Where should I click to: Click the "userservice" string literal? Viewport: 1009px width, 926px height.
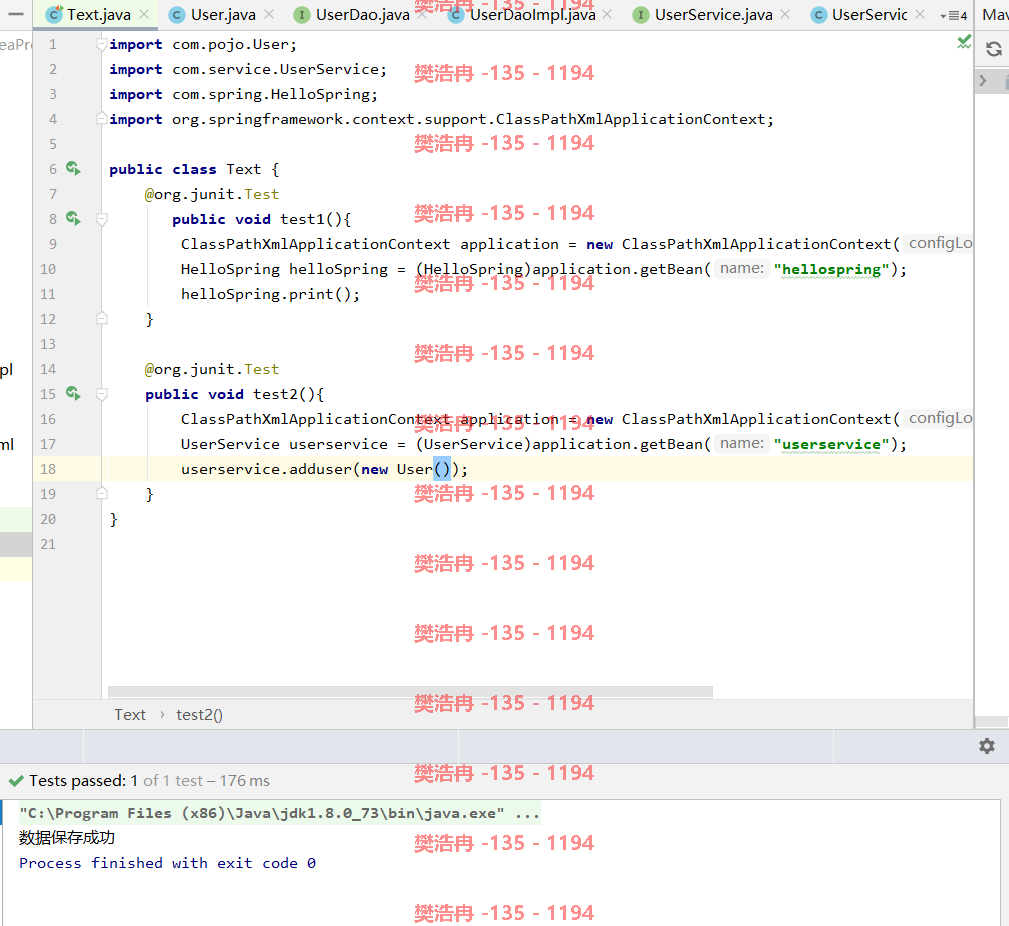[x=831, y=444]
